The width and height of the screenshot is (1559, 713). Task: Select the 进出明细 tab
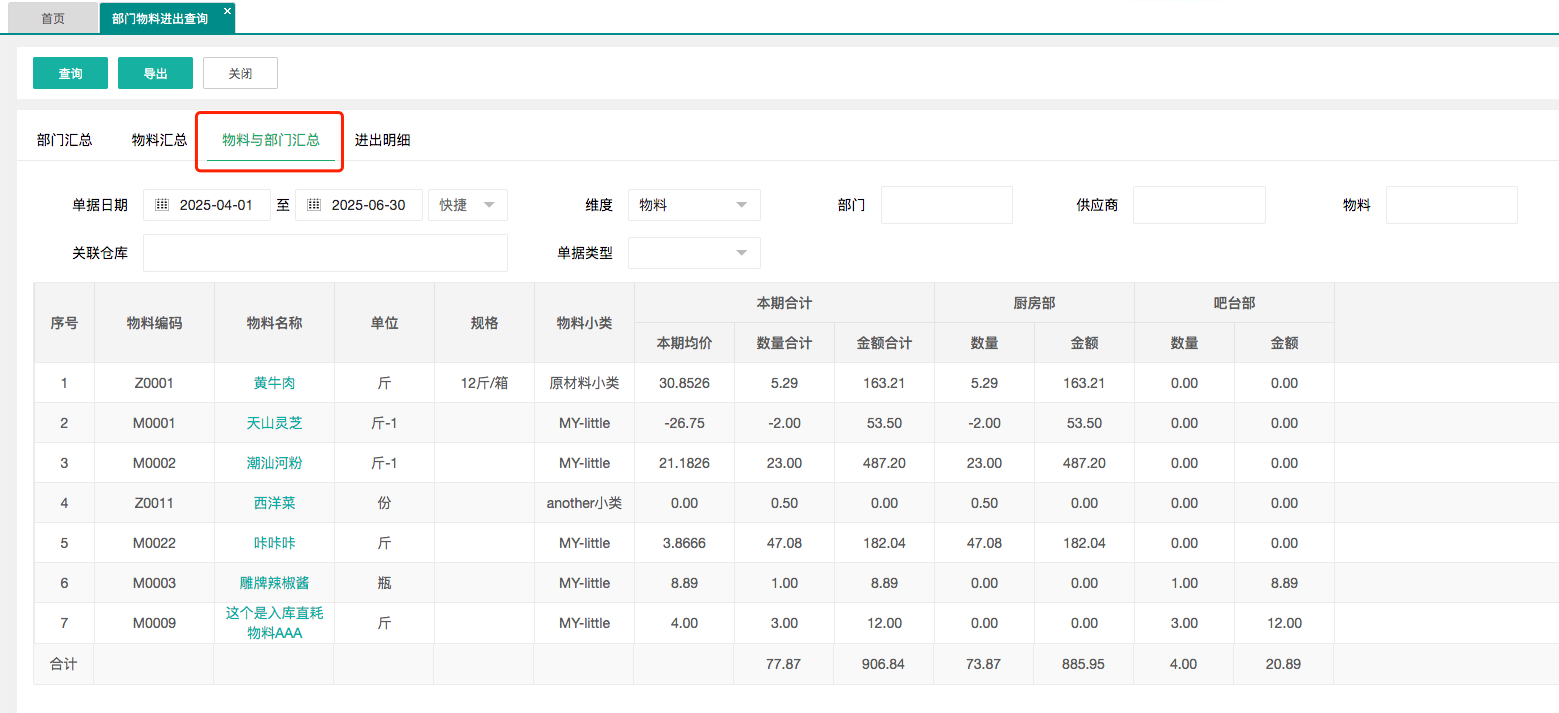click(x=382, y=140)
